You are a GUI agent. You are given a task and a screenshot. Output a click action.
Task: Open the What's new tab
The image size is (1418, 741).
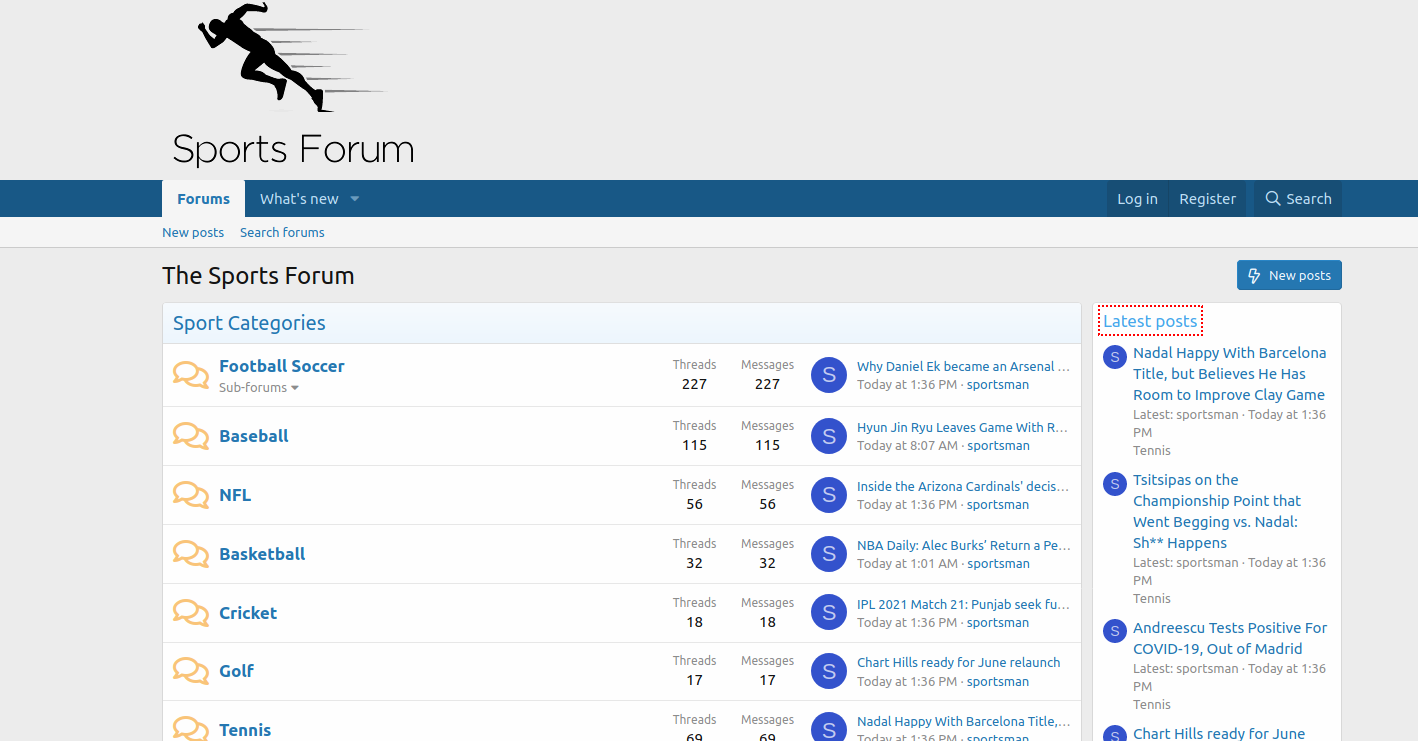coord(299,199)
